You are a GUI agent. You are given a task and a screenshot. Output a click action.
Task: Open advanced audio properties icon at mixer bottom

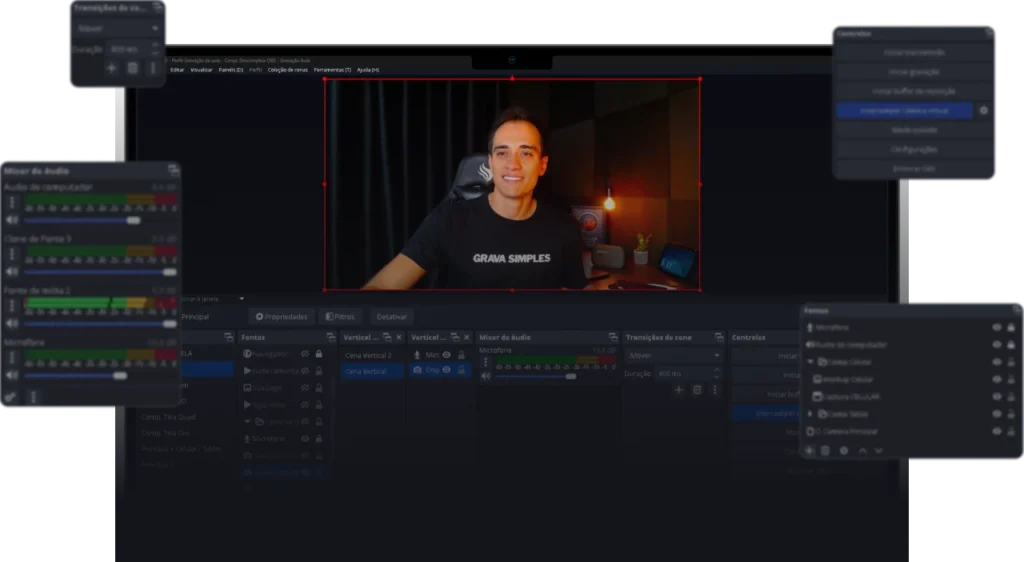pos(10,396)
